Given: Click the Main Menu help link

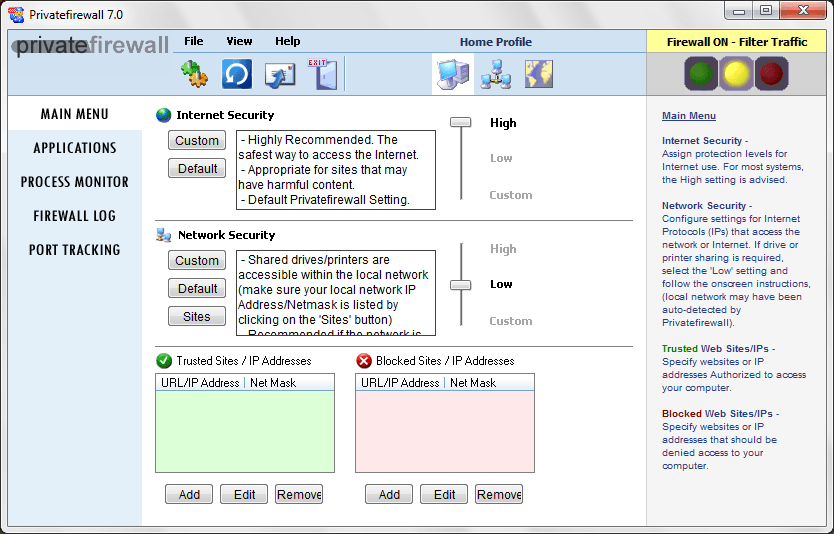Looking at the screenshot, I should pos(689,115).
